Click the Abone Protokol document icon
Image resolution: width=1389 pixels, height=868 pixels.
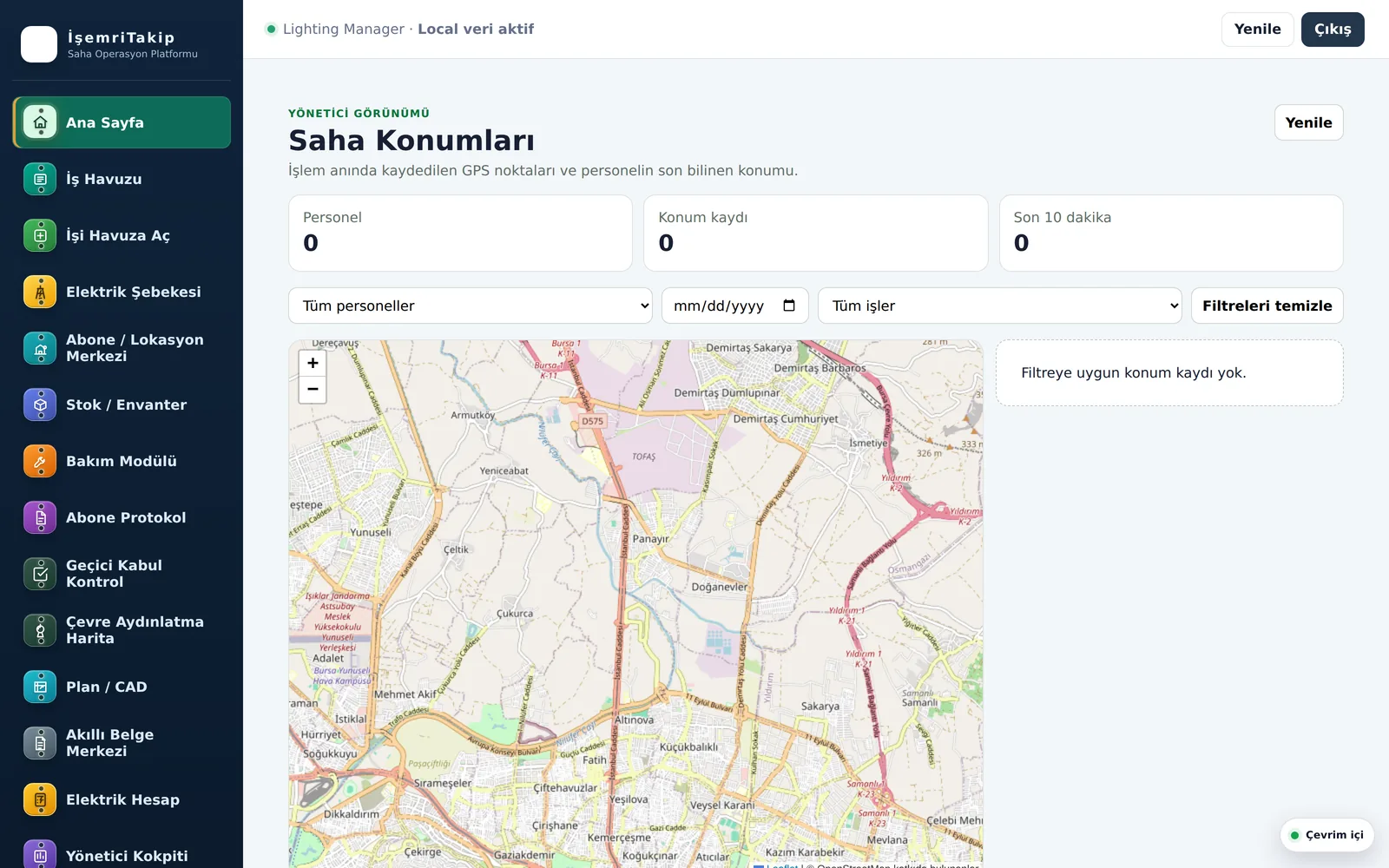tap(40, 517)
